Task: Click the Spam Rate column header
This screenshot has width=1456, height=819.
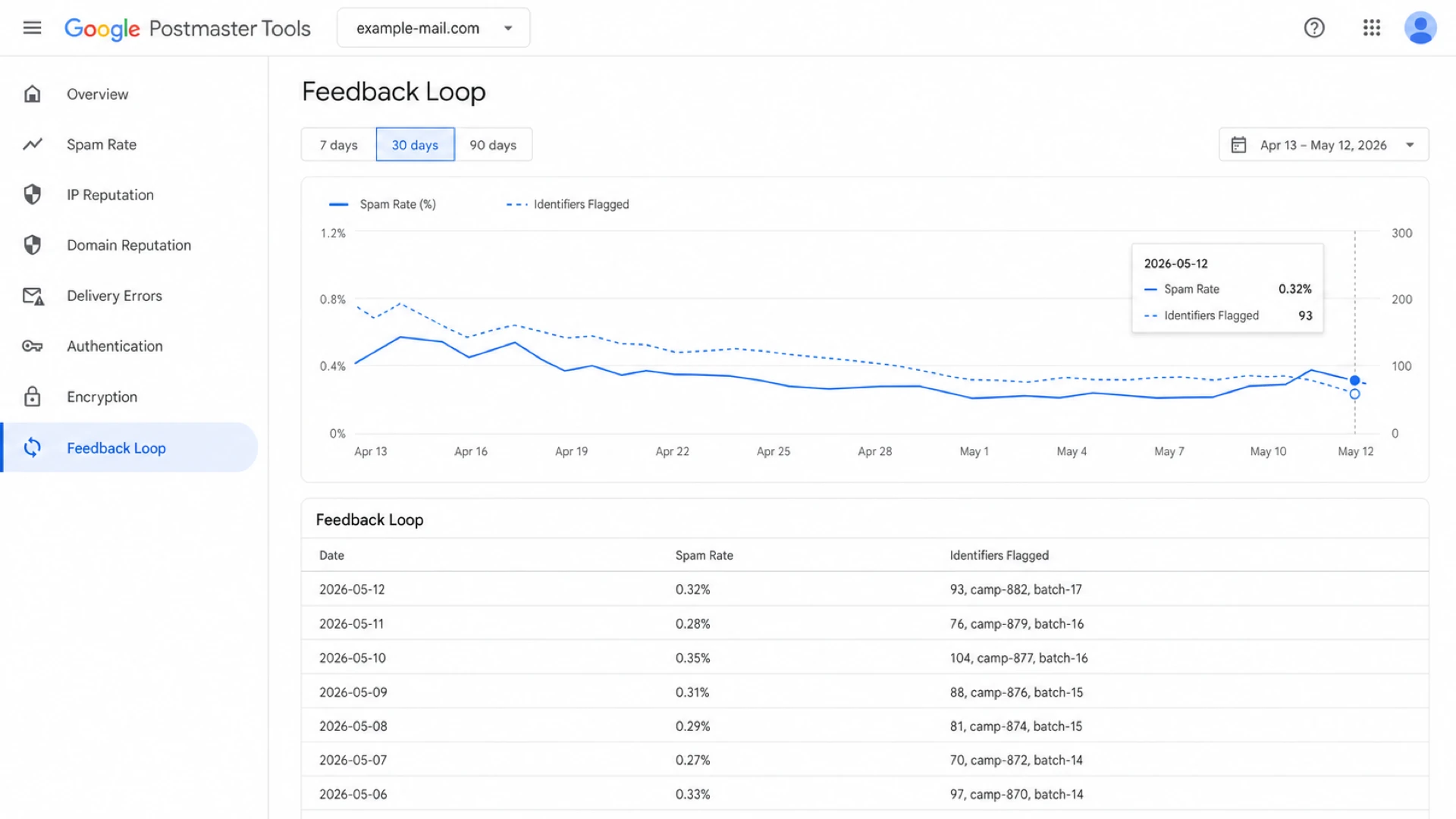Action: click(704, 555)
